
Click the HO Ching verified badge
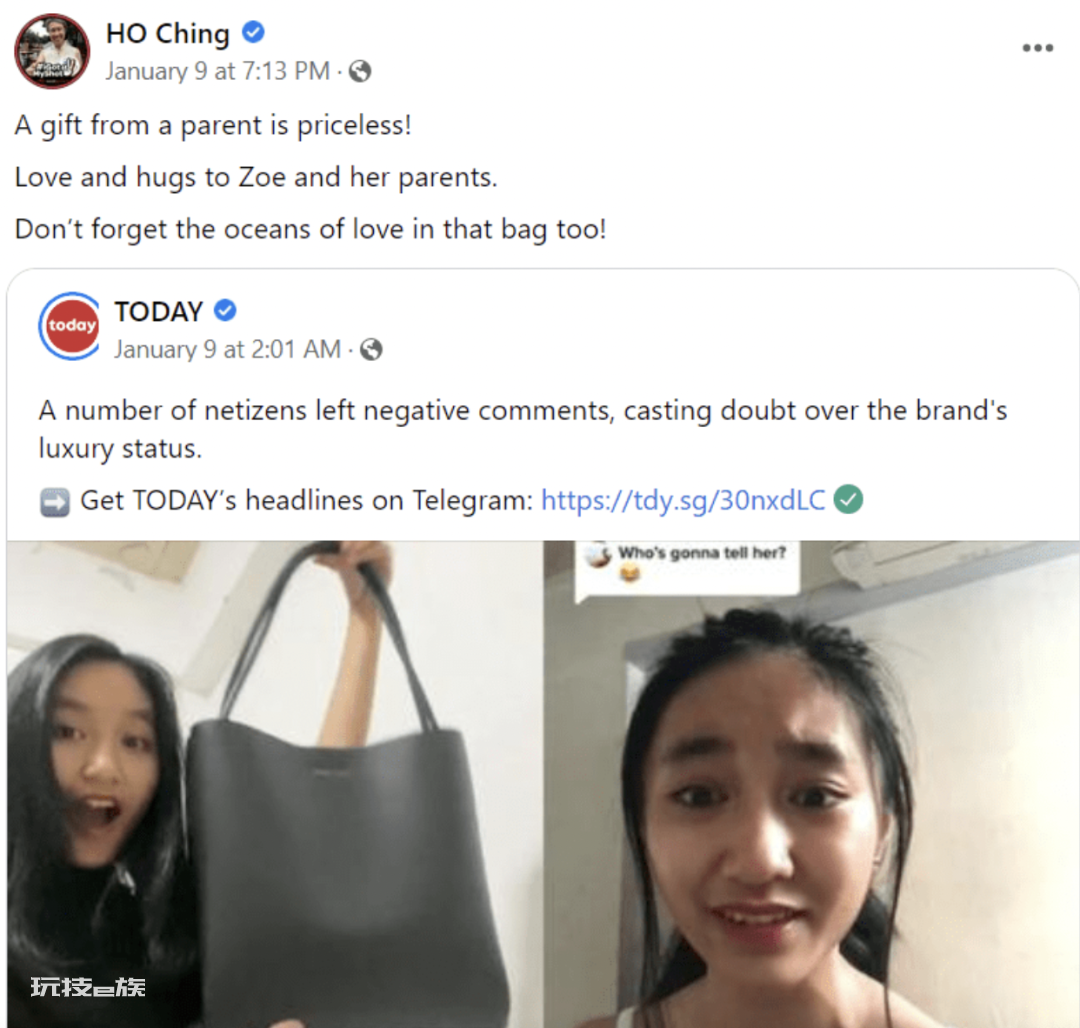point(253,32)
